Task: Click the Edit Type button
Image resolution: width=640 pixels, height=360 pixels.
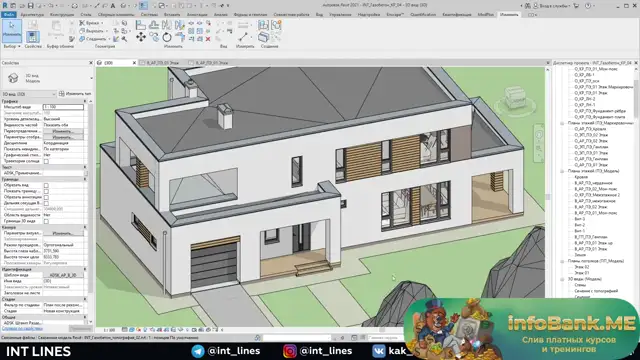Action: [75, 94]
